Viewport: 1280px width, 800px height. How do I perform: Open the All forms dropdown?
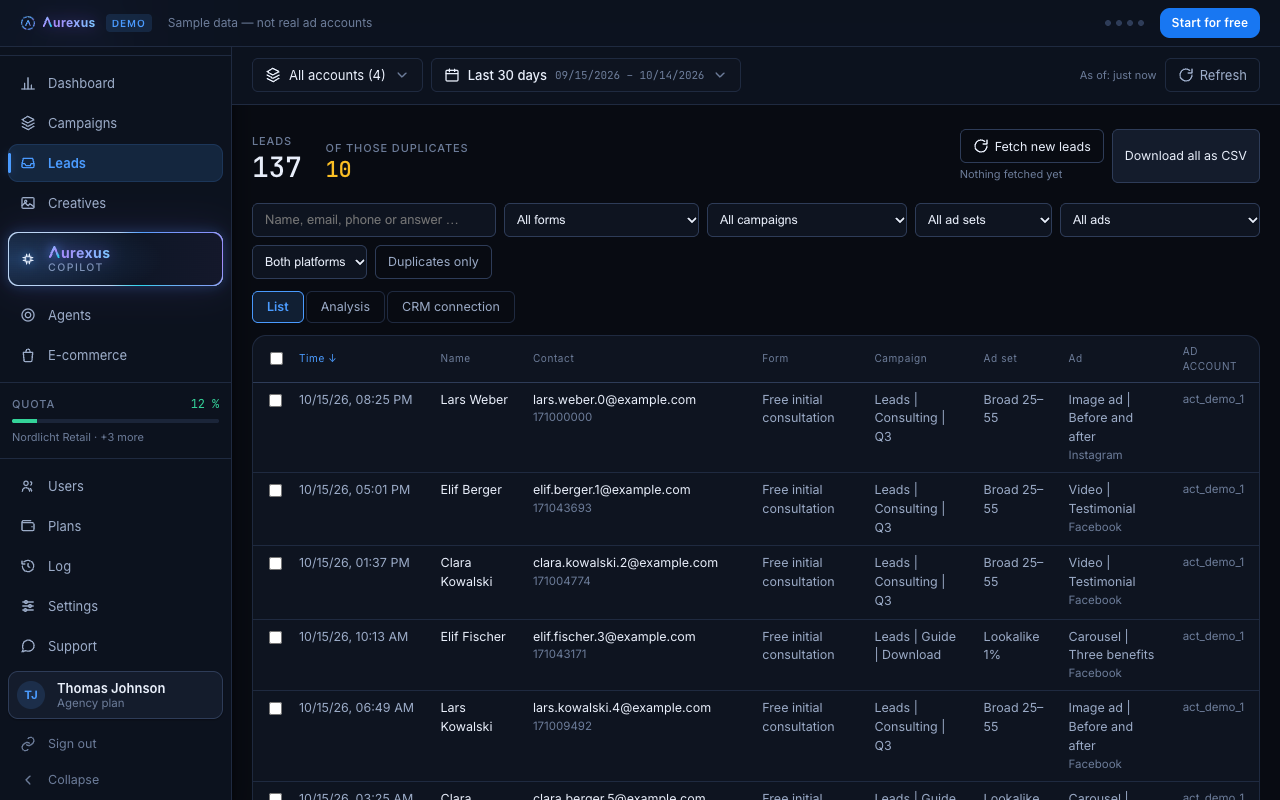point(601,220)
